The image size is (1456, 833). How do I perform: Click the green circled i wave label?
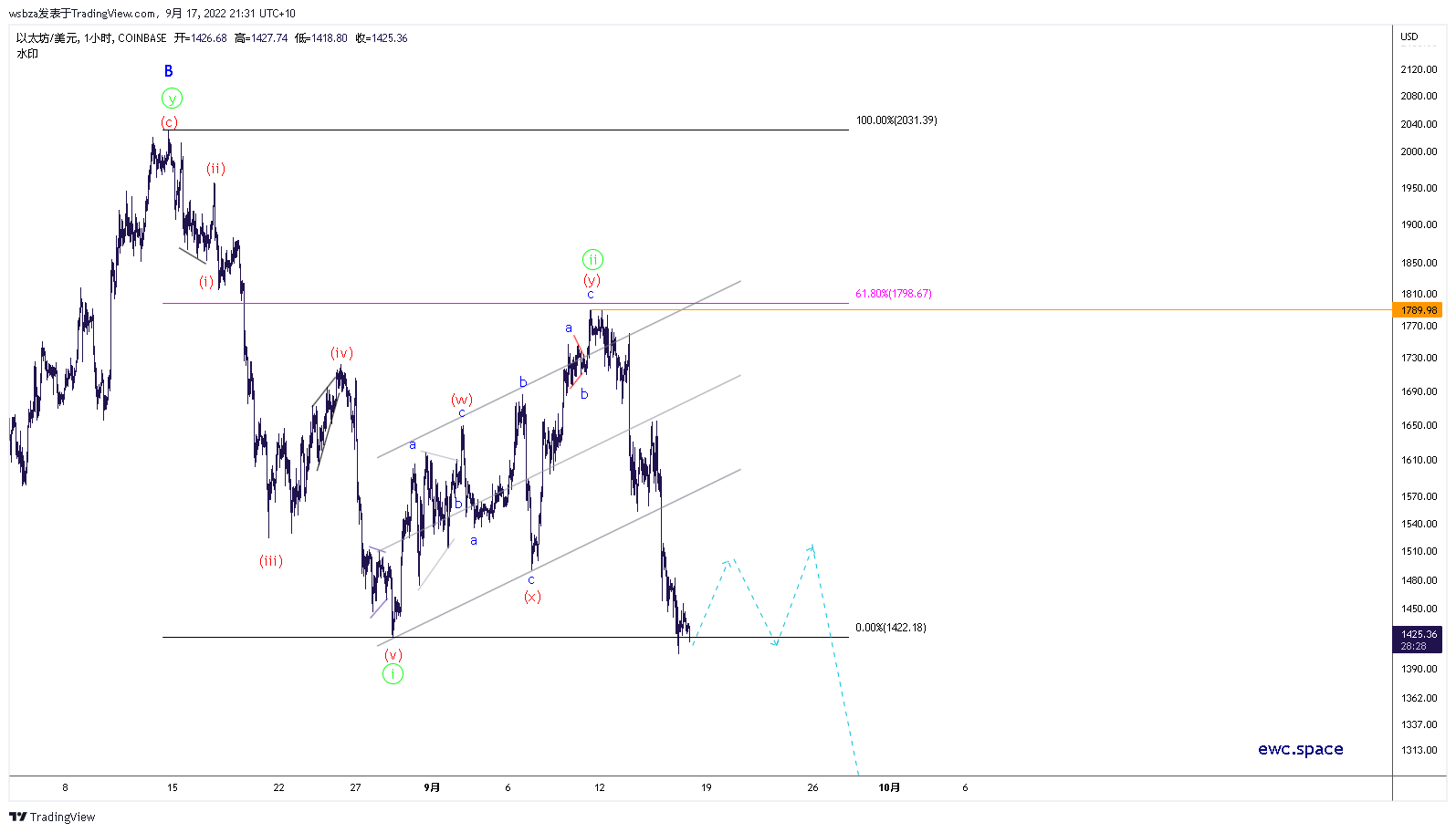393,674
